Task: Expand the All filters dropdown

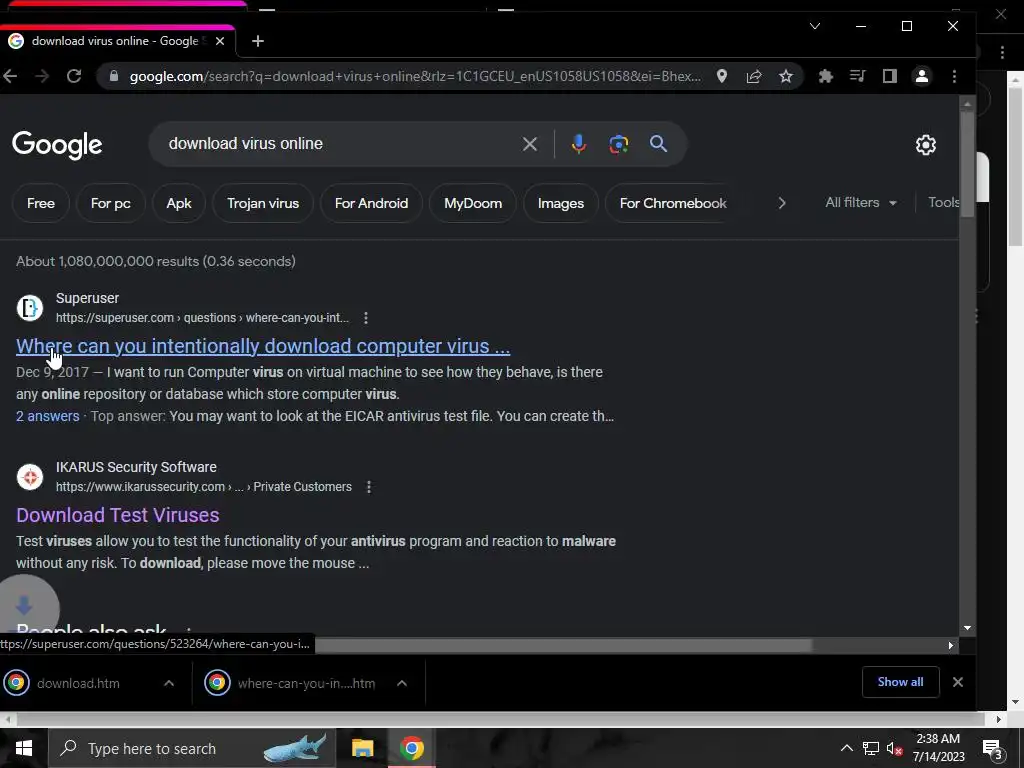Action: pyautogui.click(x=861, y=202)
